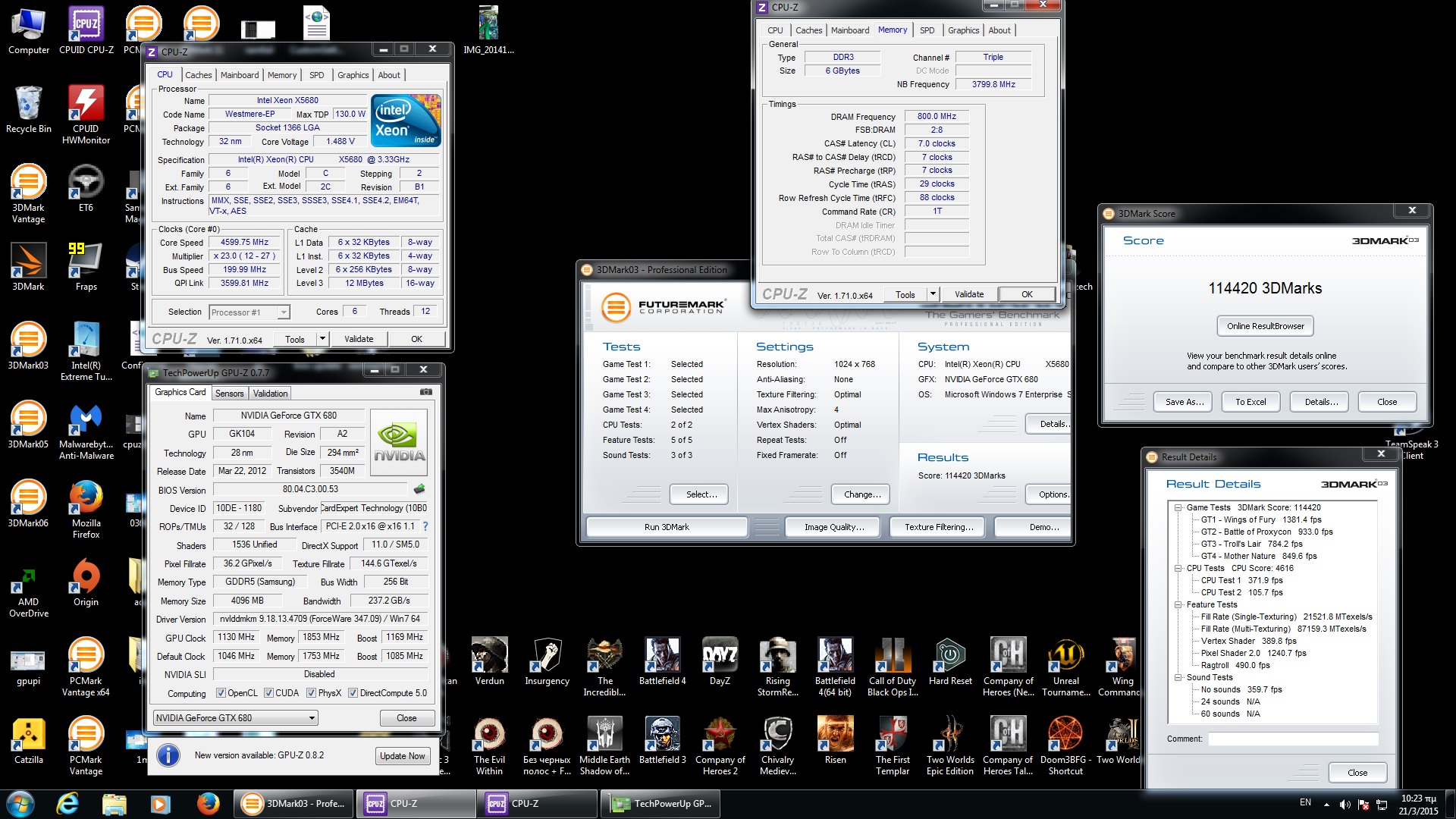Launch Battlefield 4 desktop shortcut
The image size is (1456, 819).
(663, 662)
